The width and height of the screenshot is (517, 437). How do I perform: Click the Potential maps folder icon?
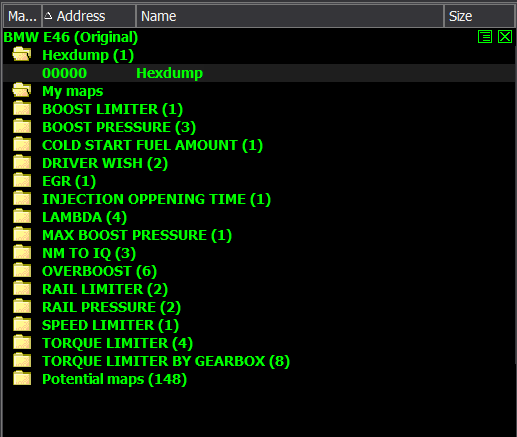(x=22, y=379)
